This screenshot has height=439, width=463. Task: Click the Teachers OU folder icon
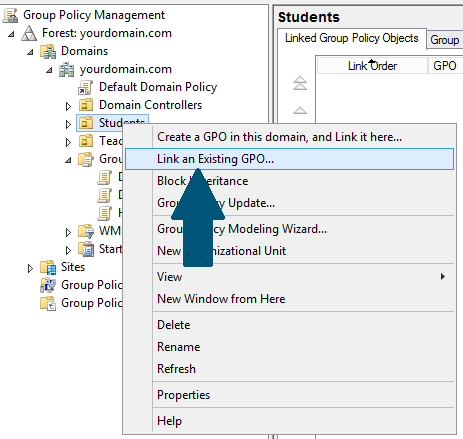86,141
